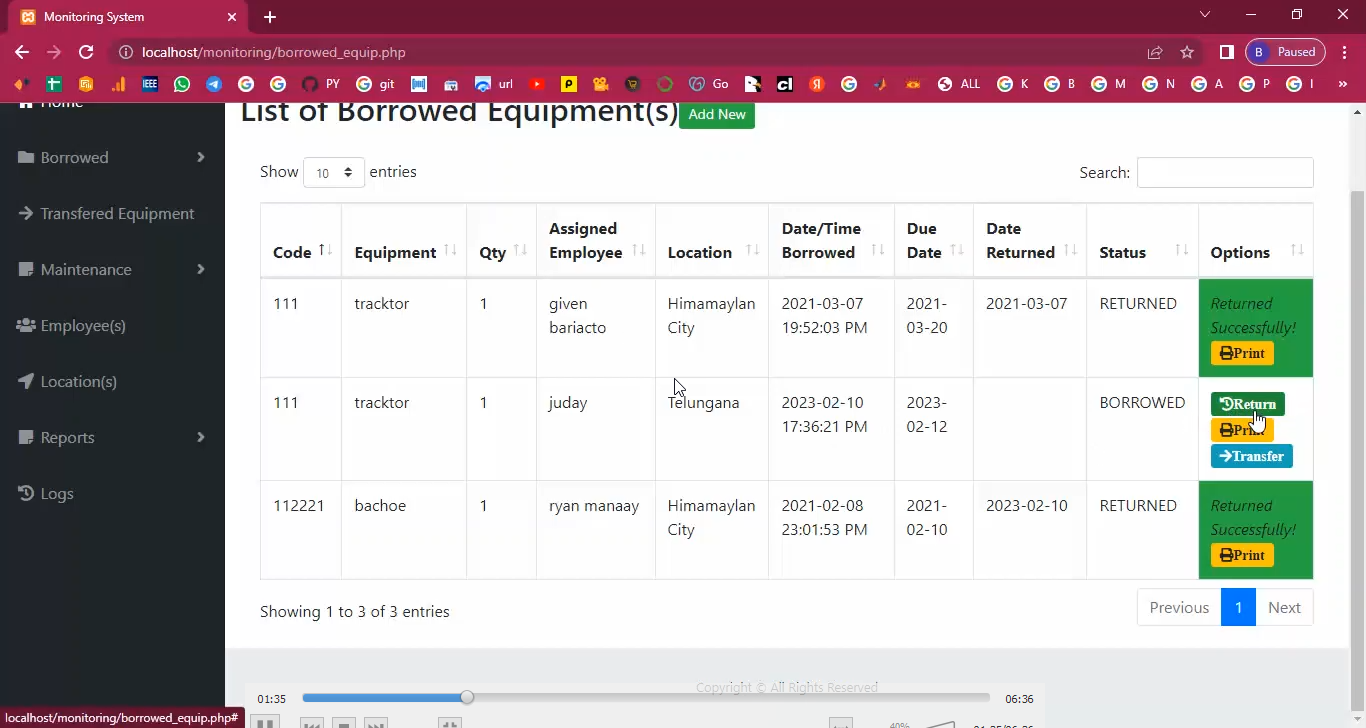Sort the table by Code column
This screenshot has width=1366, height=728.
pyautogui.click(x=301, y=252)
